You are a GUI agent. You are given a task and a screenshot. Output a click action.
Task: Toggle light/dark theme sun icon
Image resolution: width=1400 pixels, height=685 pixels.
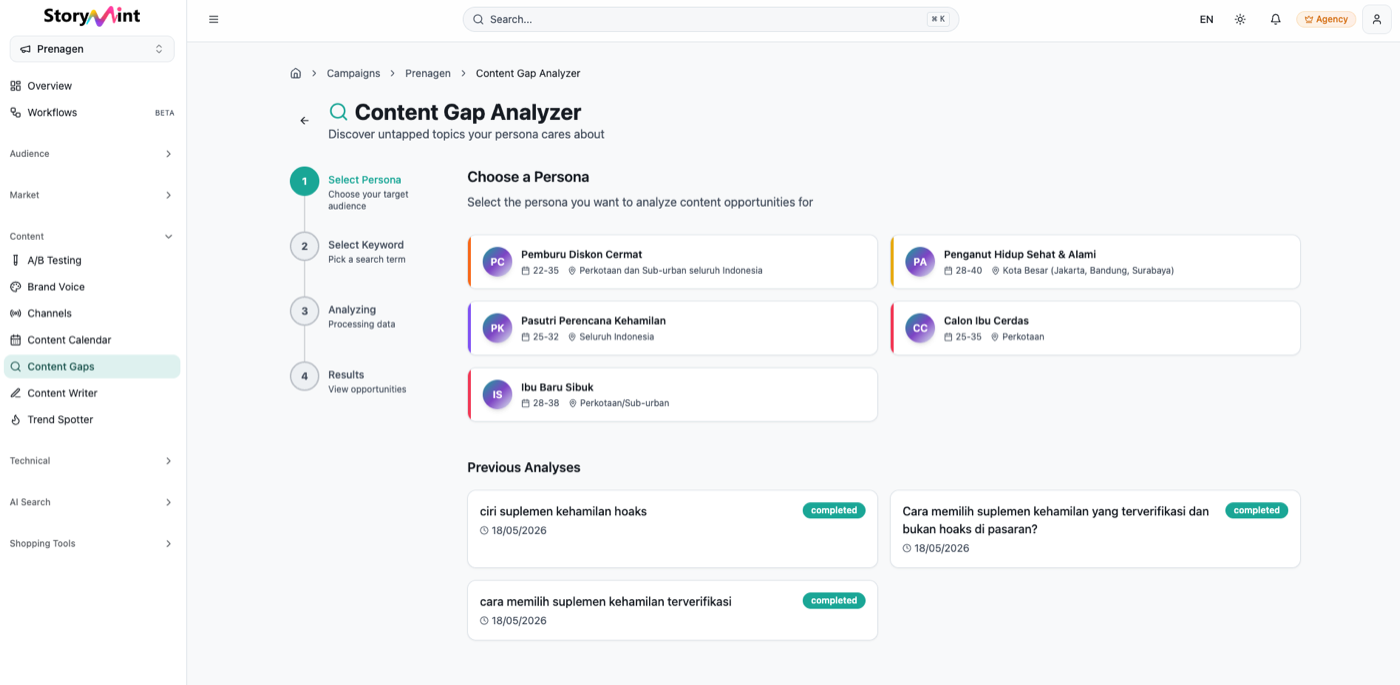(1240, 19)
